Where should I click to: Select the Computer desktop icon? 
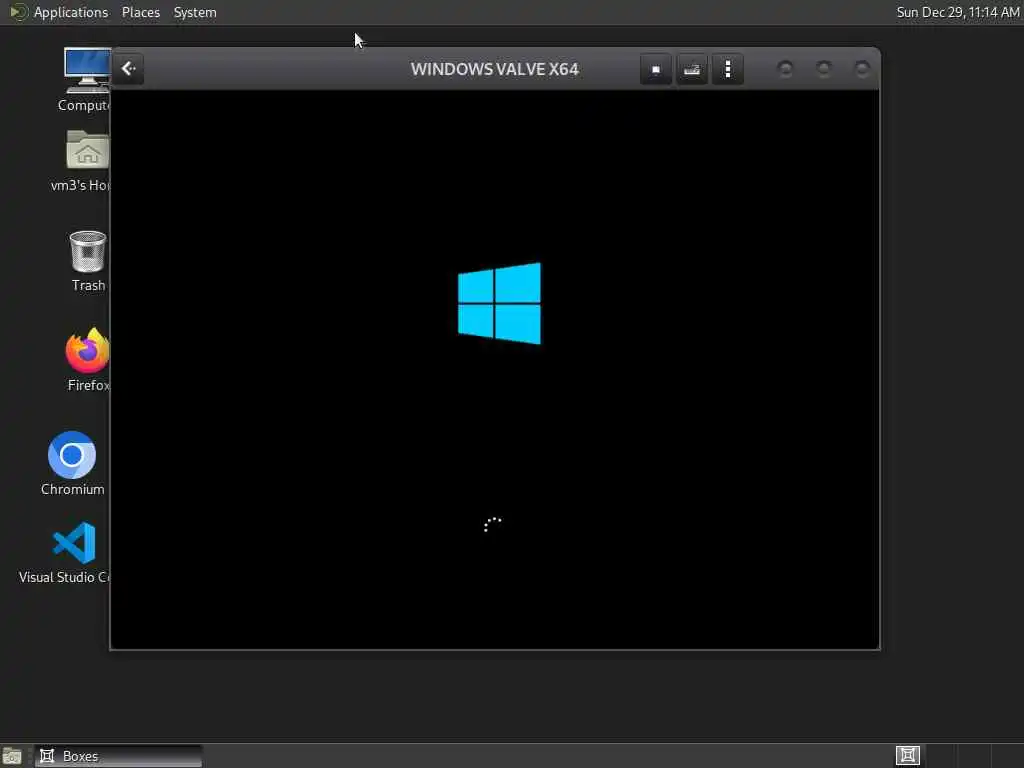[x=86, y=79]
